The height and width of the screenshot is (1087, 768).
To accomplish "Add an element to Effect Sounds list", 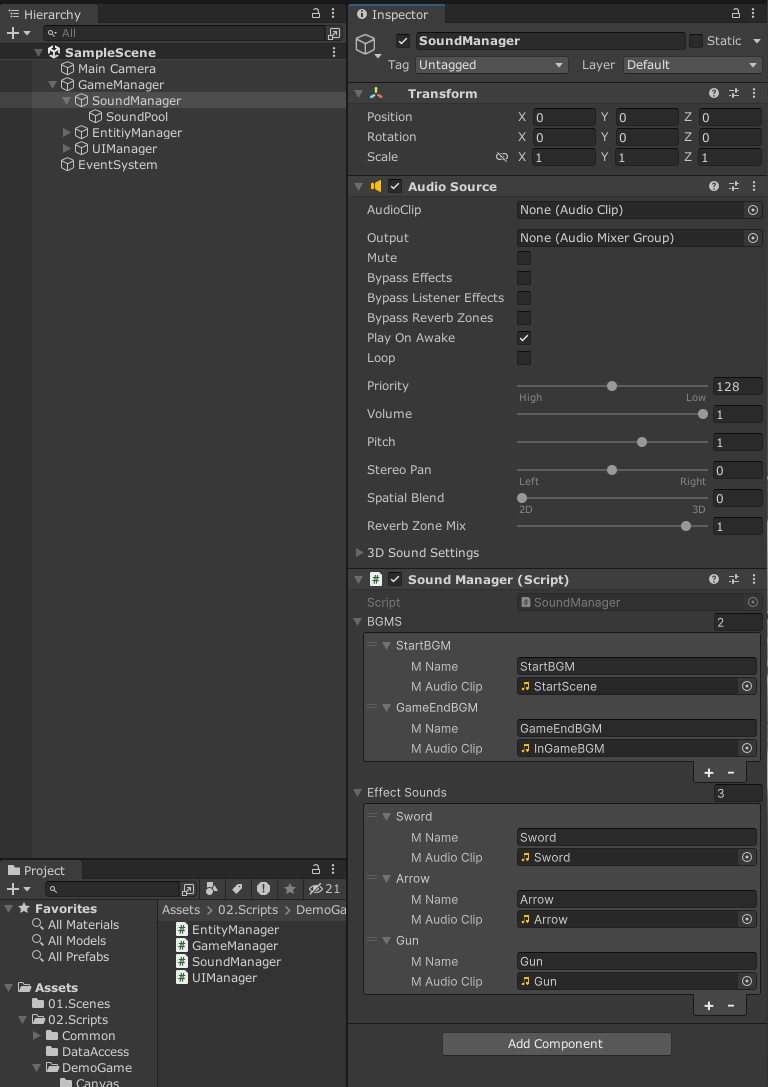I will click(708, 1005).
